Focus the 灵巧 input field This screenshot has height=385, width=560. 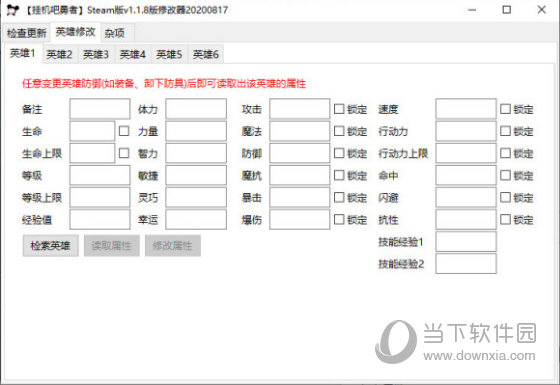[x=196, y=198]
